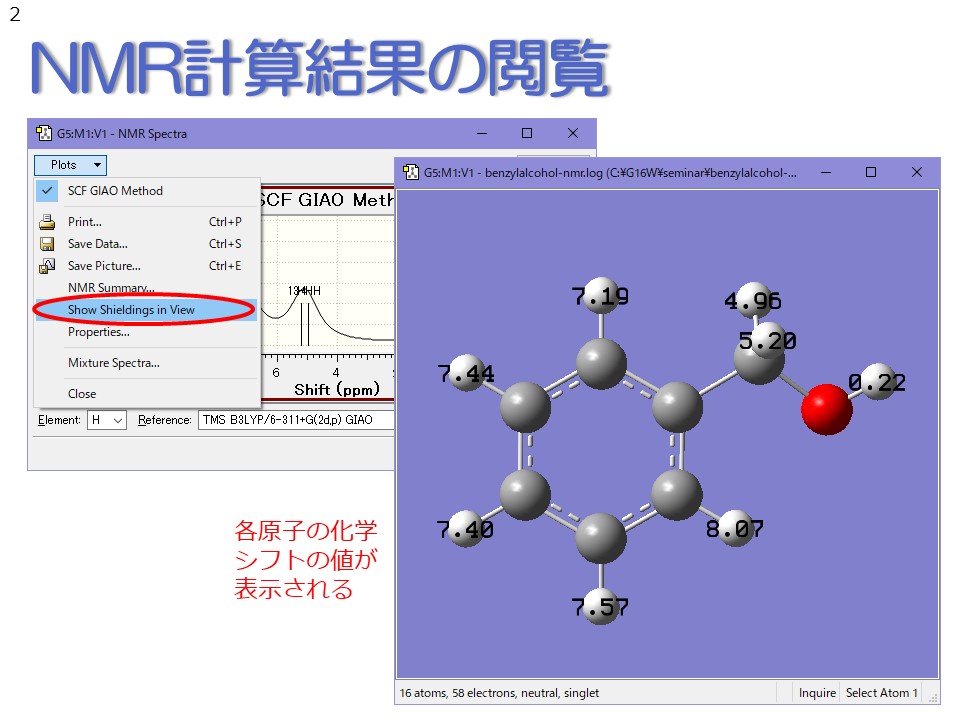Screen dimensions: 960x720
Task: Click the NMR Spectra window title icon
Action: [43, 133]
